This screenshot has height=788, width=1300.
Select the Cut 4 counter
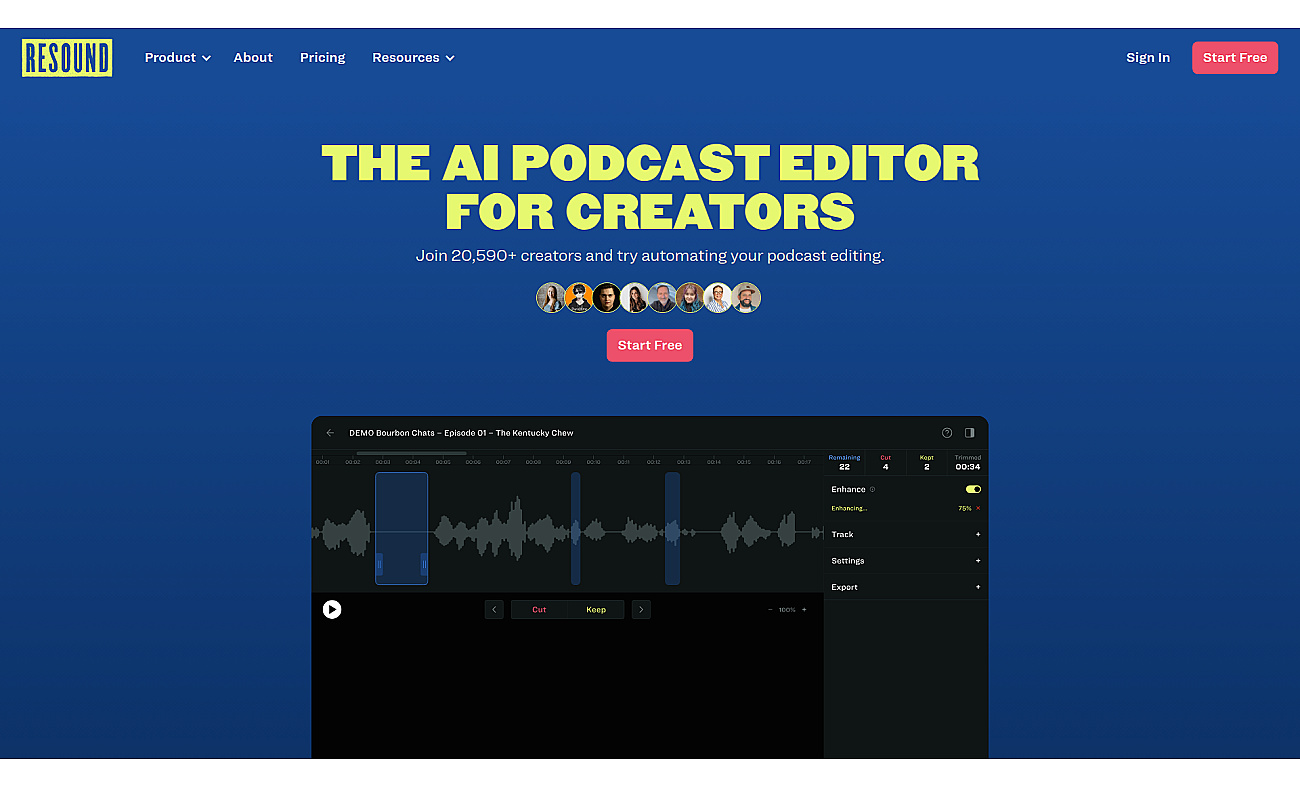coord(885,462)
